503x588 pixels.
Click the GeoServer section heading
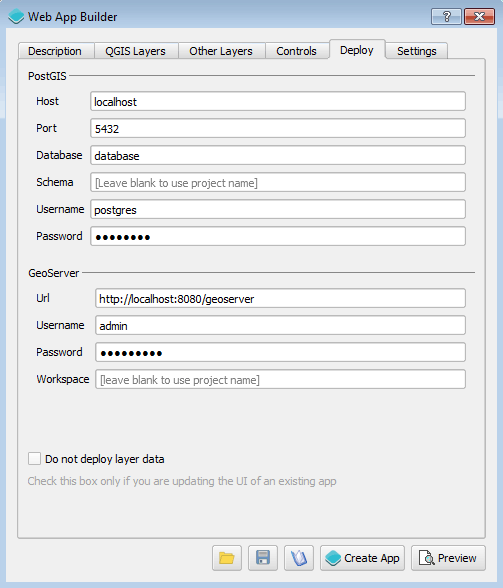[x=54, y=273]
